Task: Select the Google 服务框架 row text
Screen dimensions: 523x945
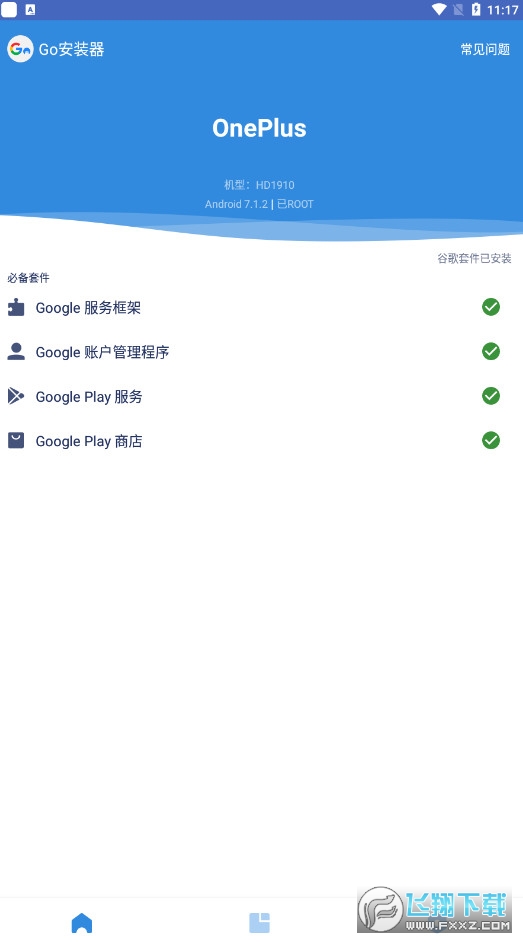Action: click(88, 308)
